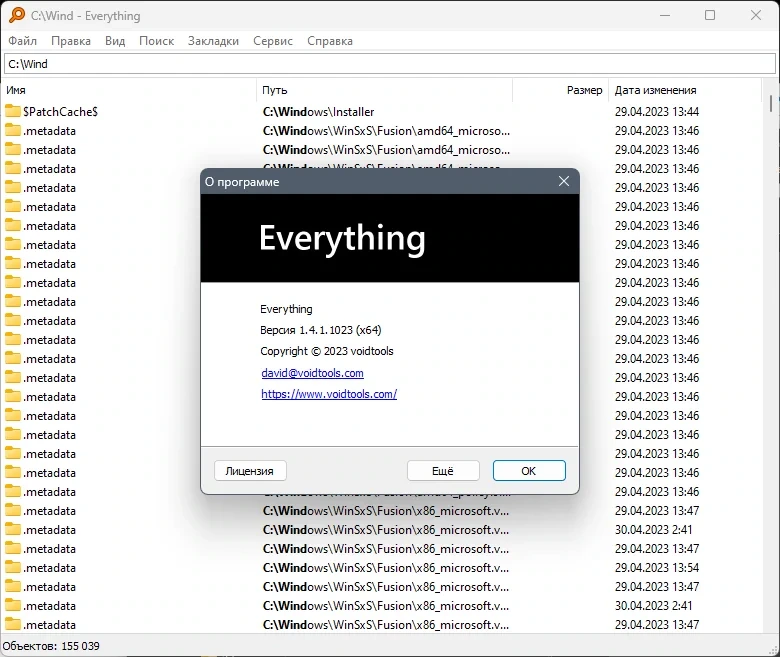This screenshot has height=657, width=780.
Task: Click the path C:\Windows\Installer
Action: point(318,112)
